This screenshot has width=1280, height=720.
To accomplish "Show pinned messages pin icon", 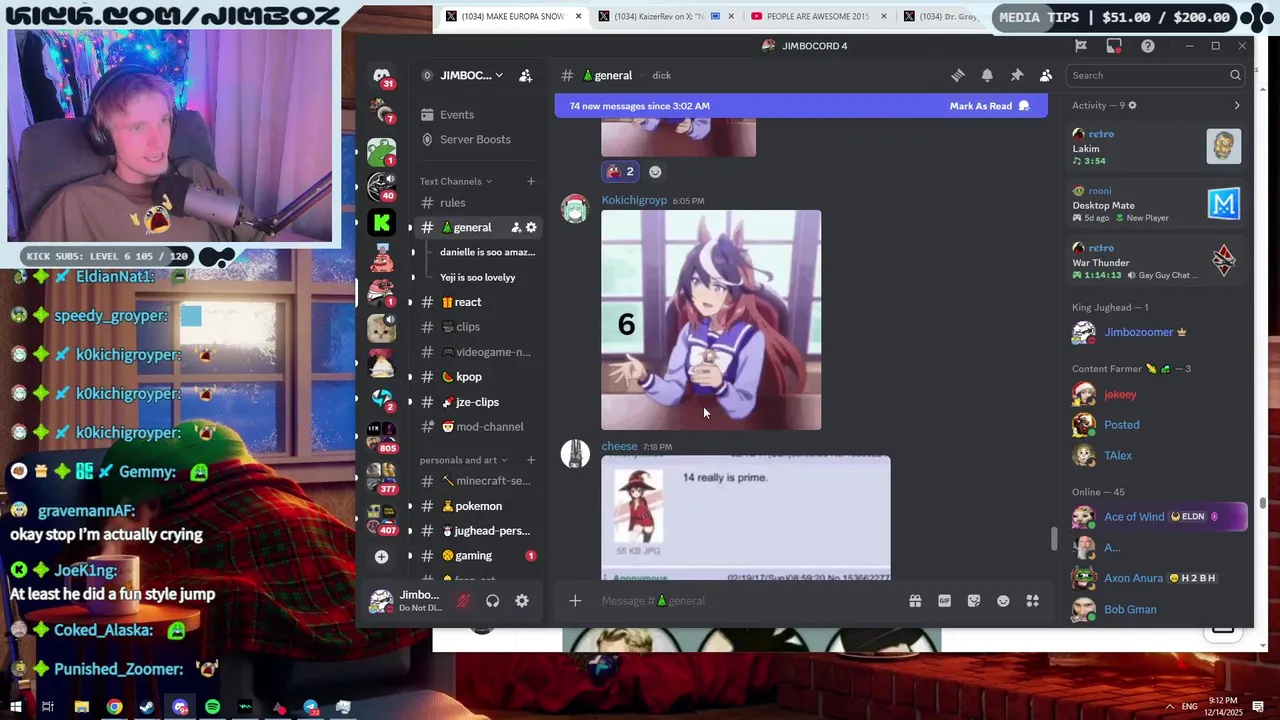I will click(x=1016, y=76).
